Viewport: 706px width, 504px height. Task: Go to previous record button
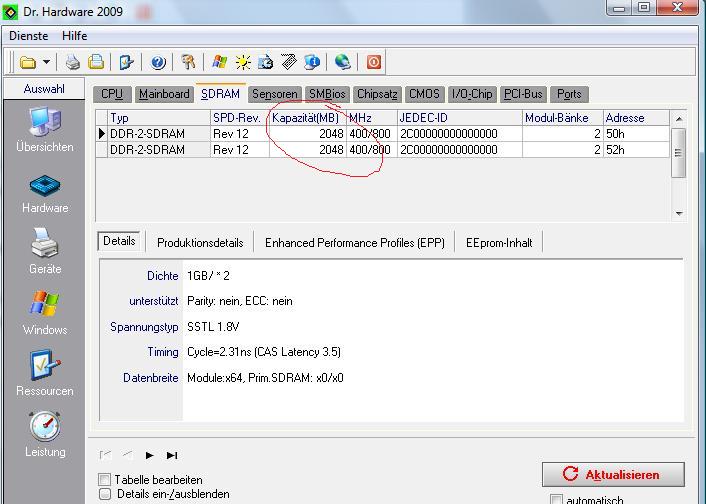pyautogui.click(x=127, y=455)
